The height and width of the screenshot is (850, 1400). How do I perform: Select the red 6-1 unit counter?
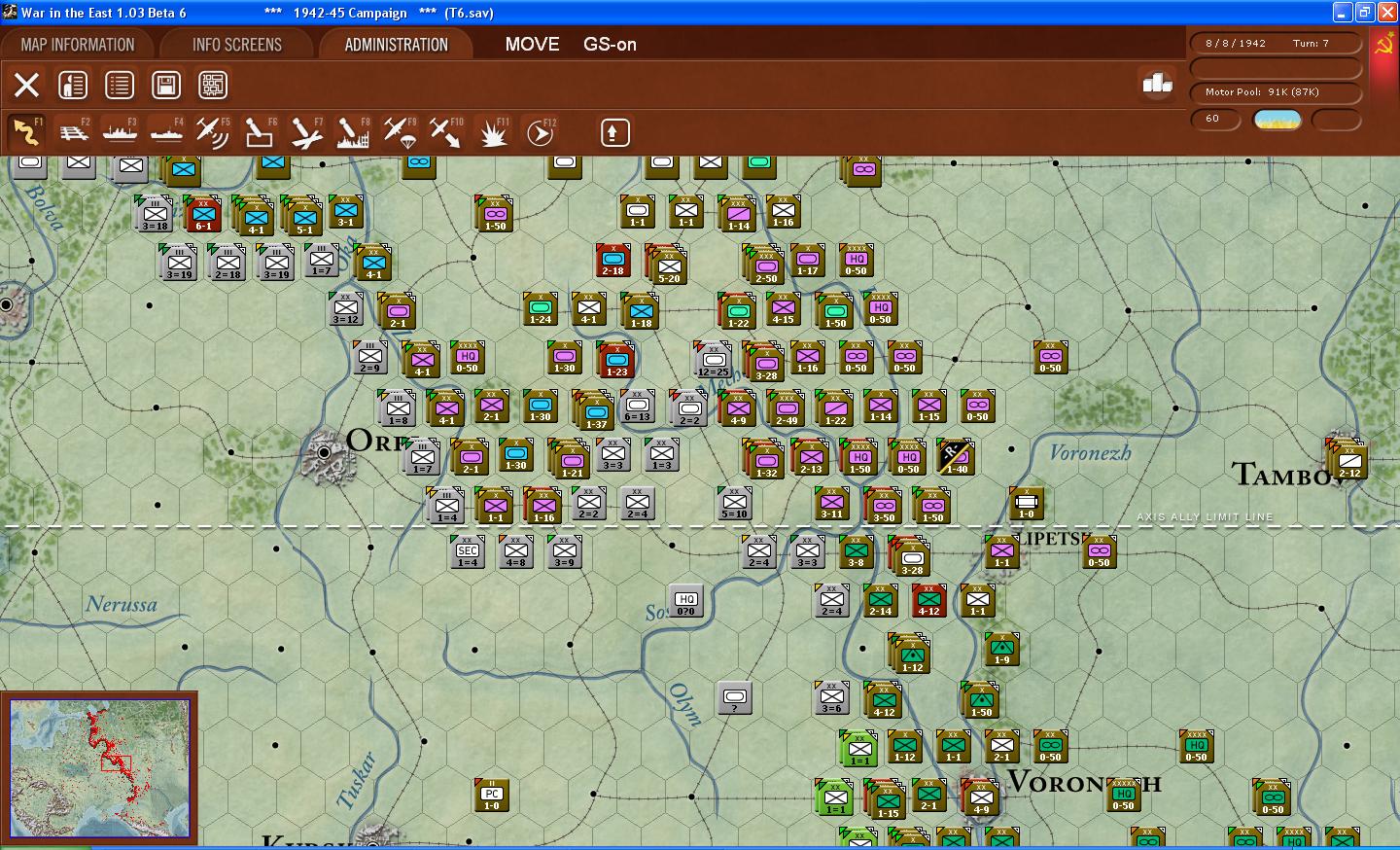(203, 214)
